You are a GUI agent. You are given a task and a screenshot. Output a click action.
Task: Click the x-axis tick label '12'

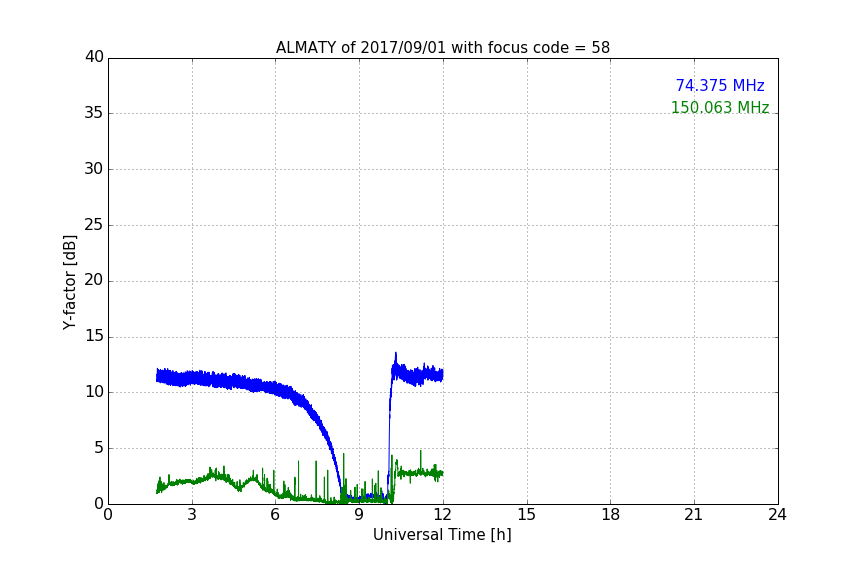(443, 515)
